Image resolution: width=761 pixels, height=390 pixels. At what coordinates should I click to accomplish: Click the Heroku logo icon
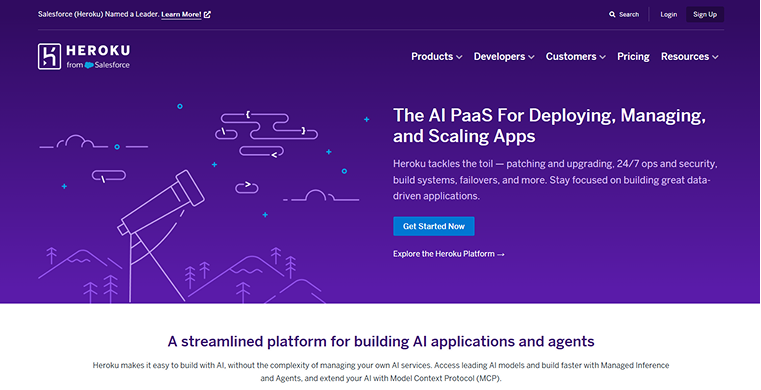tap(50, 56)
